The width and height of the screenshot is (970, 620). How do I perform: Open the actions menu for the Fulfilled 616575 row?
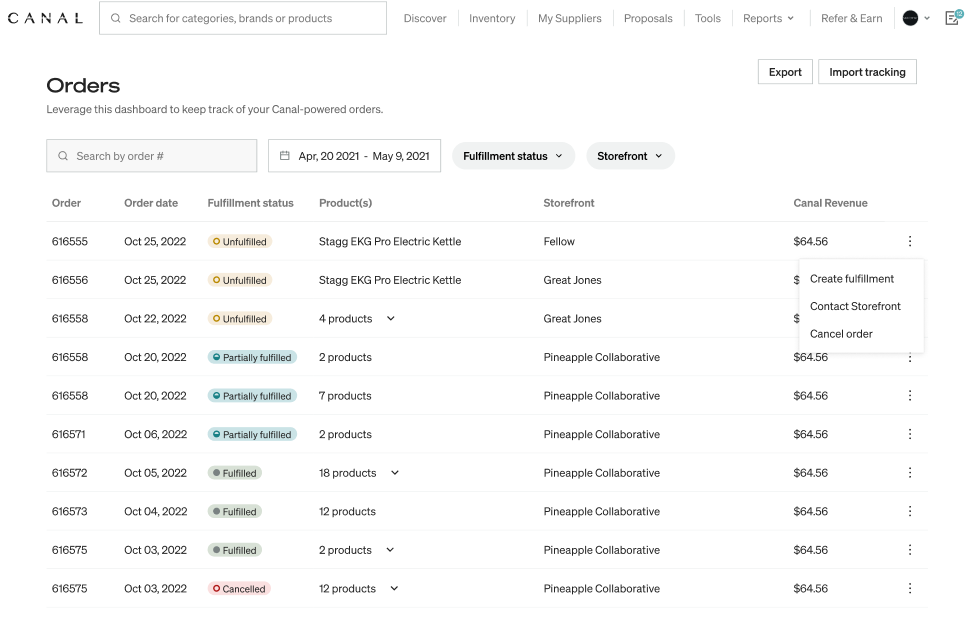(x=909, y=550)
